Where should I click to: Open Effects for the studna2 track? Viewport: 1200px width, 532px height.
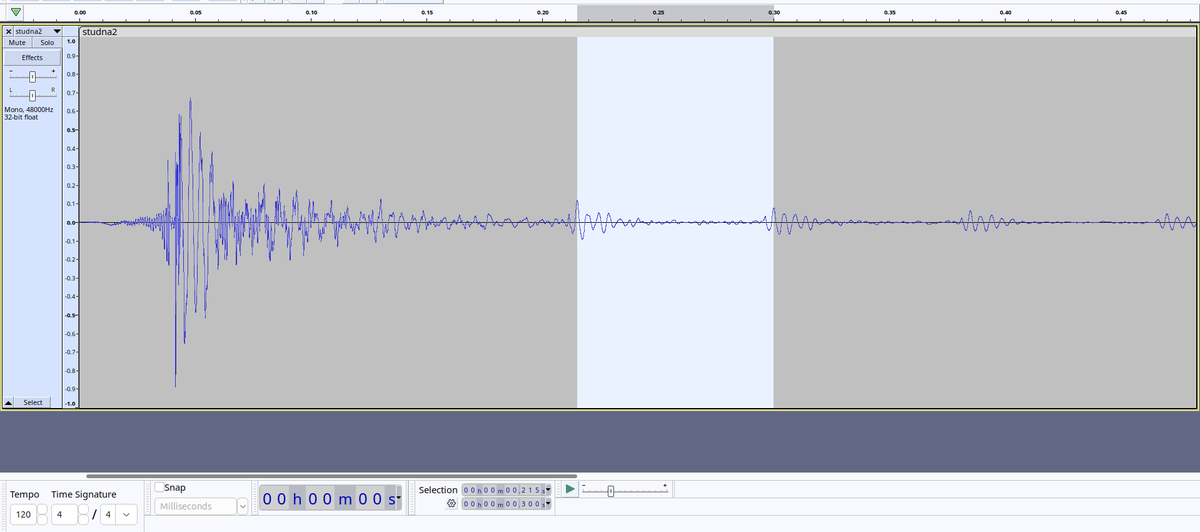click(x=32, y=58)
